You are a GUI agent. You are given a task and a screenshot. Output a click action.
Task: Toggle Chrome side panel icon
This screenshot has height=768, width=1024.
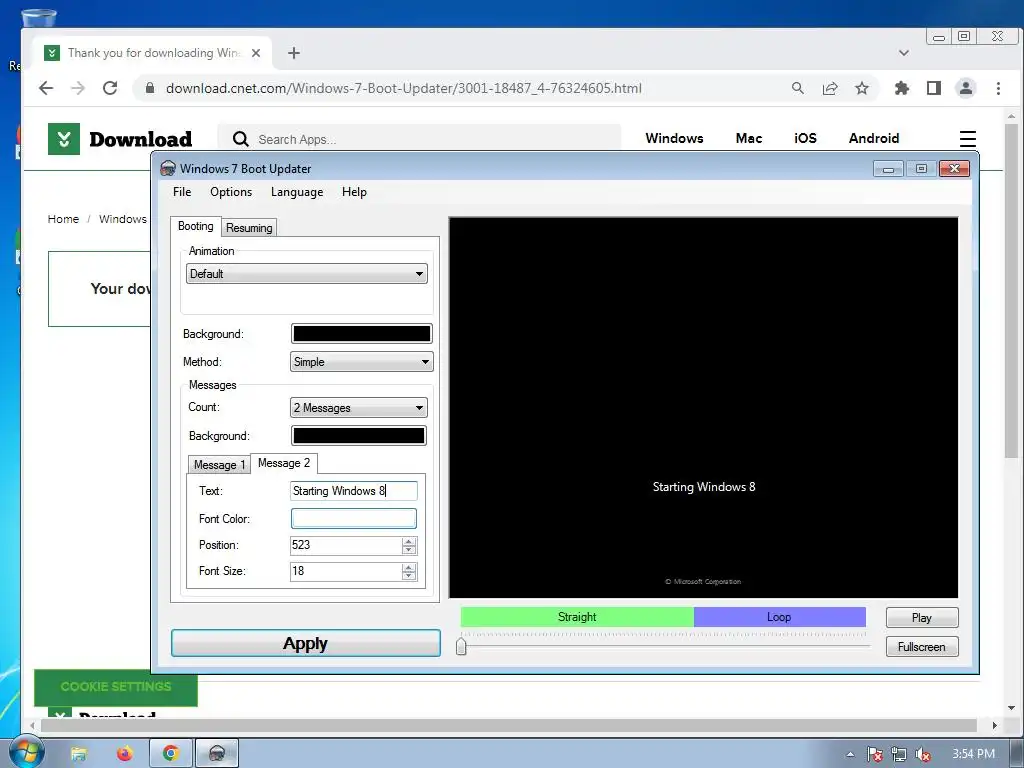click(x=934, y=88)
